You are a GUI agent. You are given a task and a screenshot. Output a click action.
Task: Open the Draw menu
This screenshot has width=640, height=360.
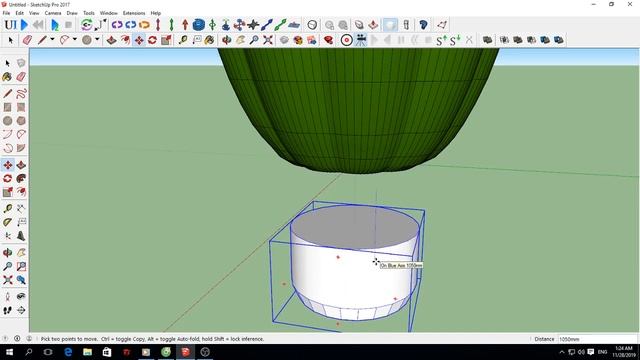[x=72, y=13]
